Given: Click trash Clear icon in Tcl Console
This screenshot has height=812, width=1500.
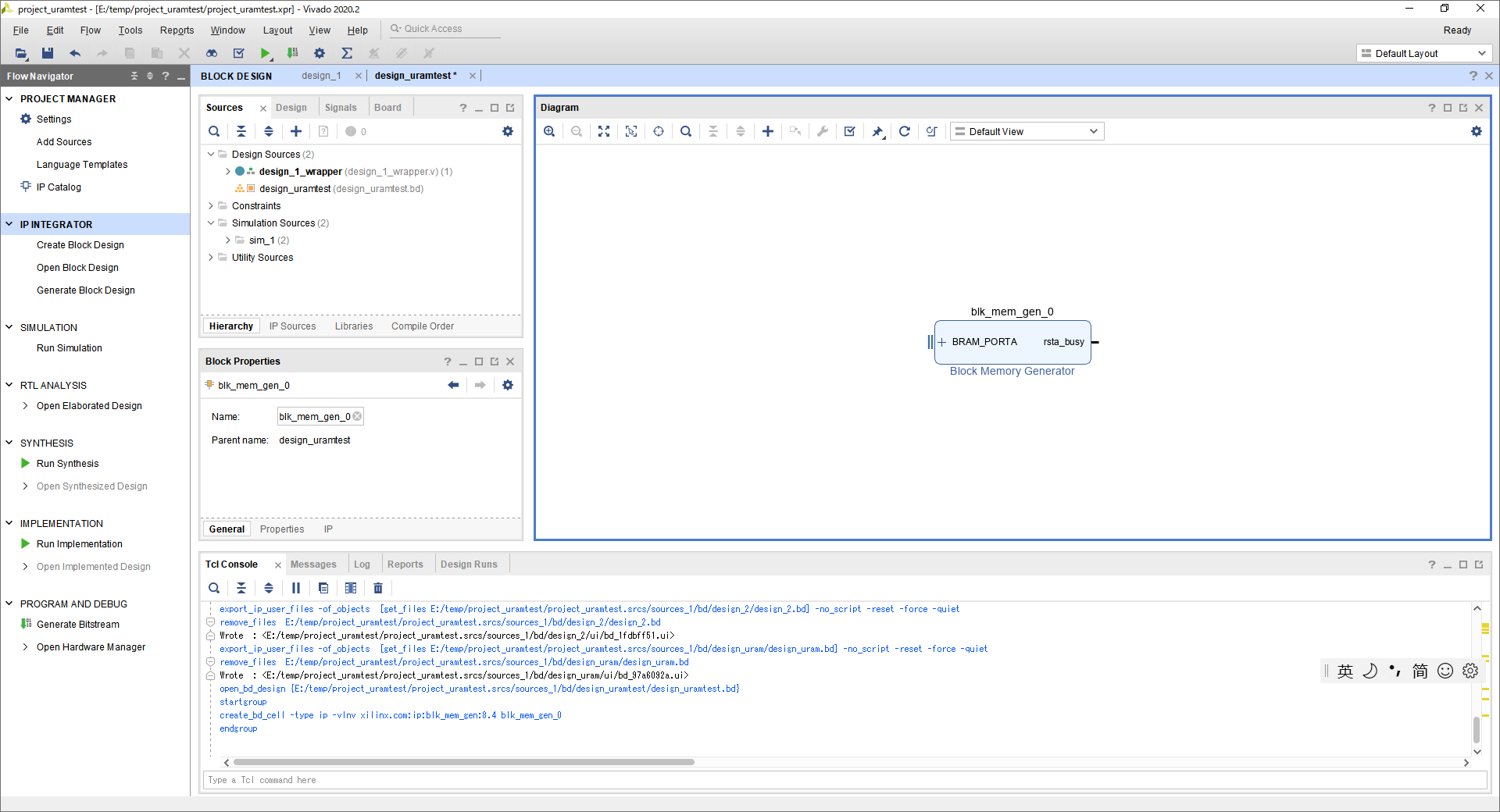Looking at the screenshot, I should pyautogui.click(x=378, y=588).
